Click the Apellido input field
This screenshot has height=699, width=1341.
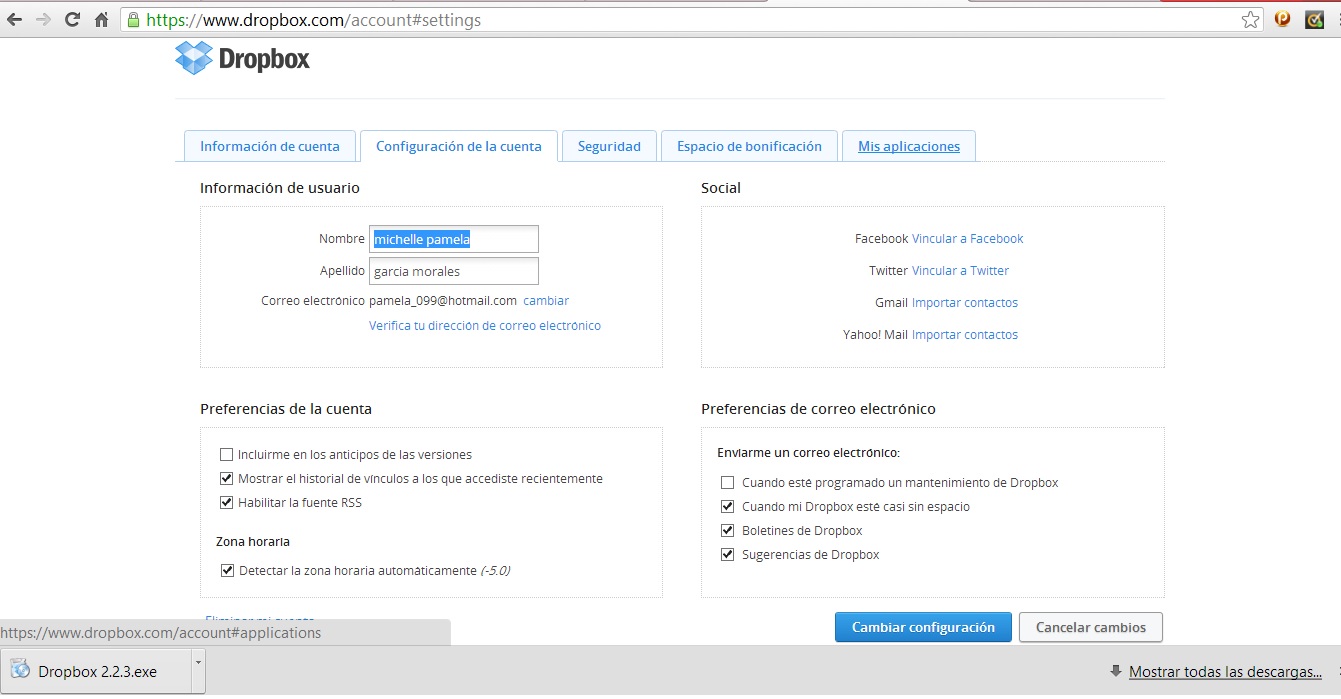454,271
